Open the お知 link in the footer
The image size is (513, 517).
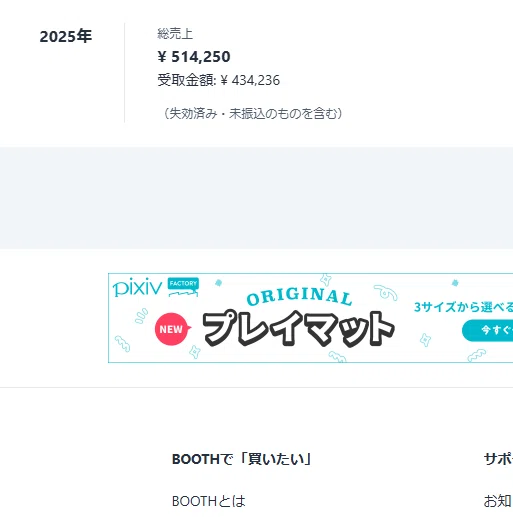(498, 501)
